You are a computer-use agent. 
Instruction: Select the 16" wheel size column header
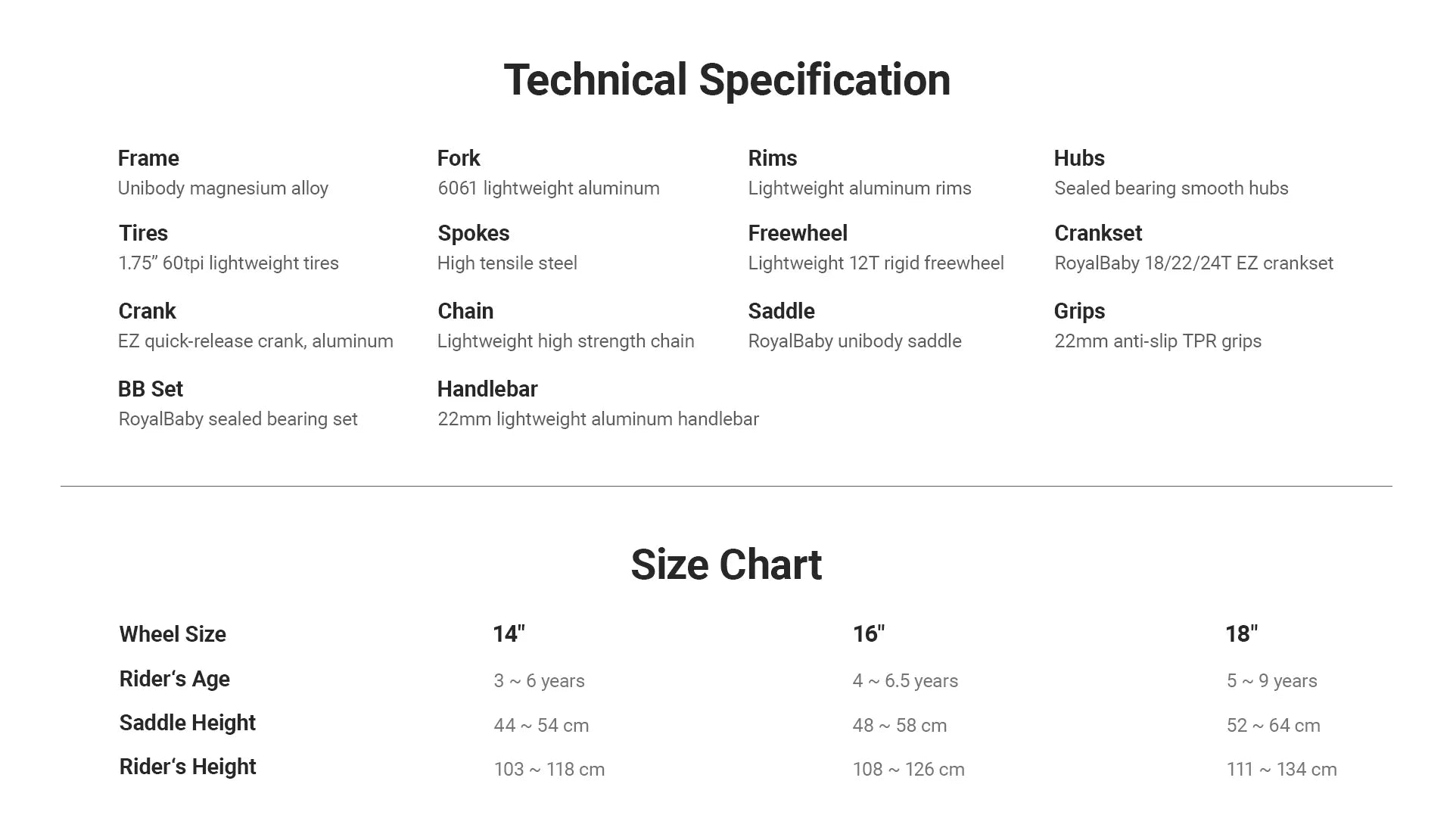868,634
